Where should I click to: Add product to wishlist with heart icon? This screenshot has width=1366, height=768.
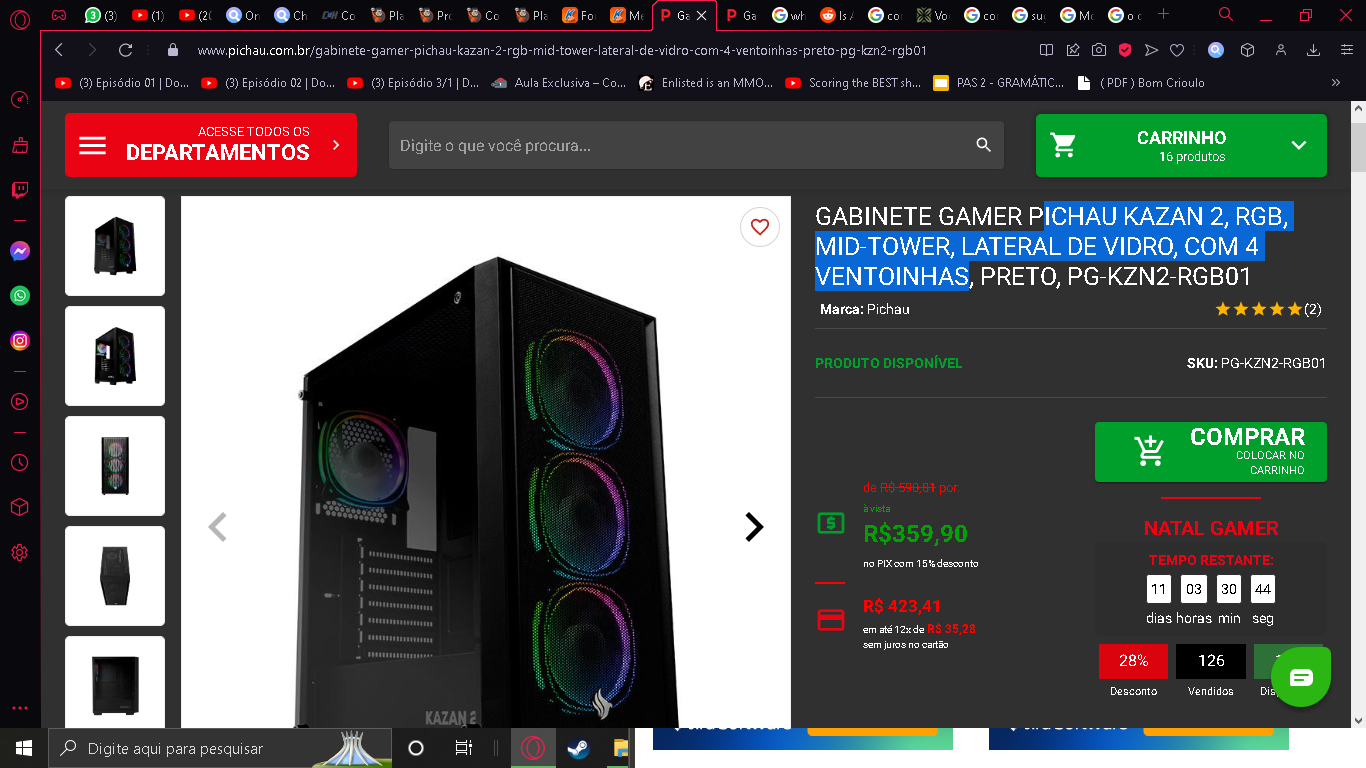760,227
